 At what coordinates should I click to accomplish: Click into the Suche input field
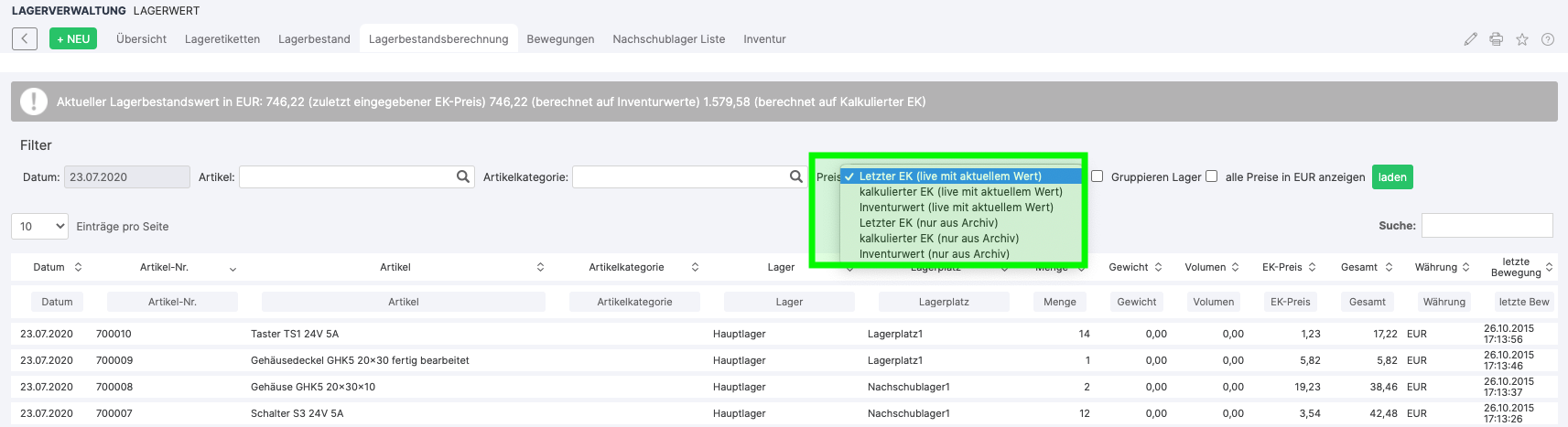(x=1487, y=225)
